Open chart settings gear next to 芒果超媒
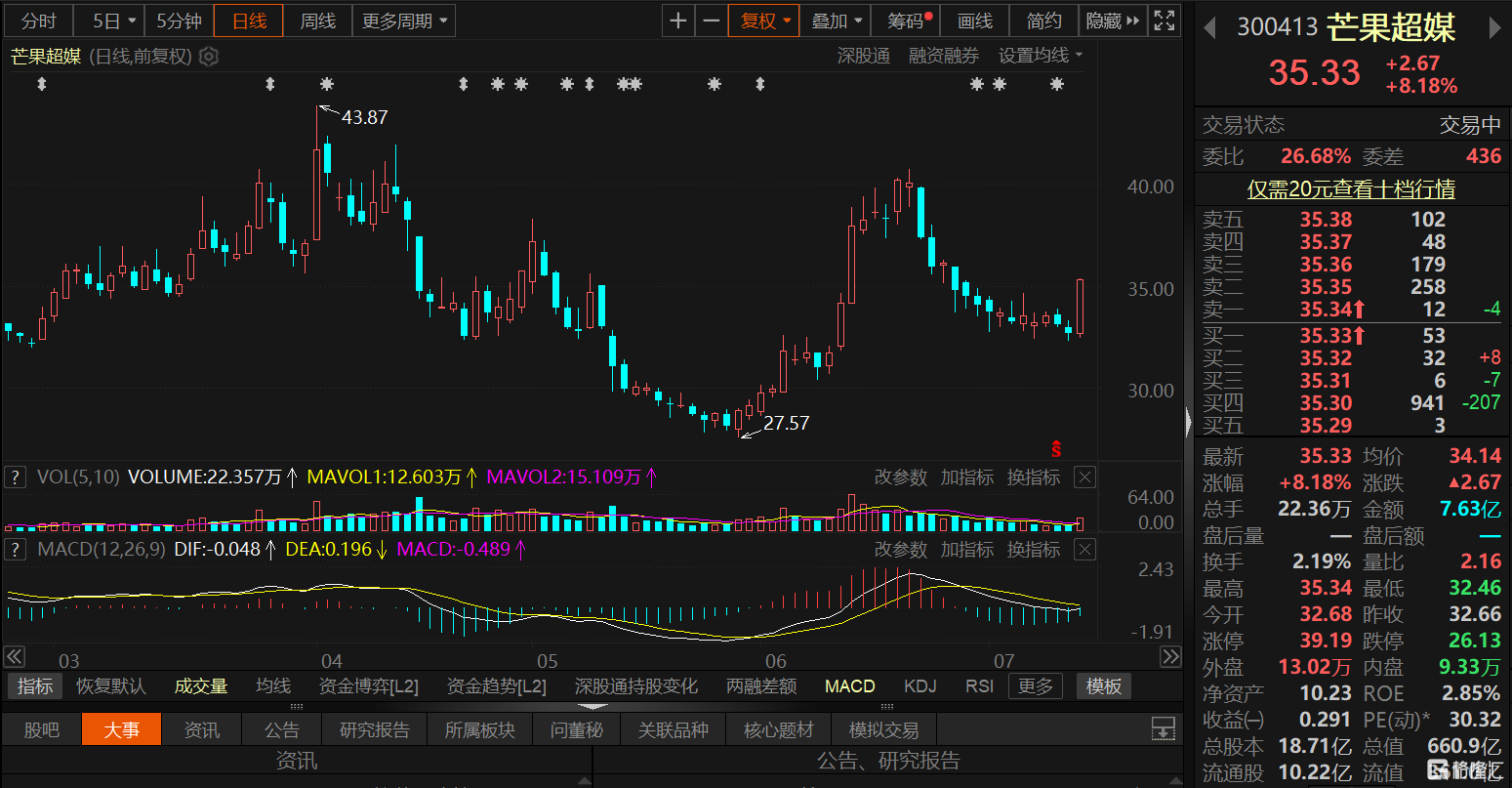 (x=209, y=57)
